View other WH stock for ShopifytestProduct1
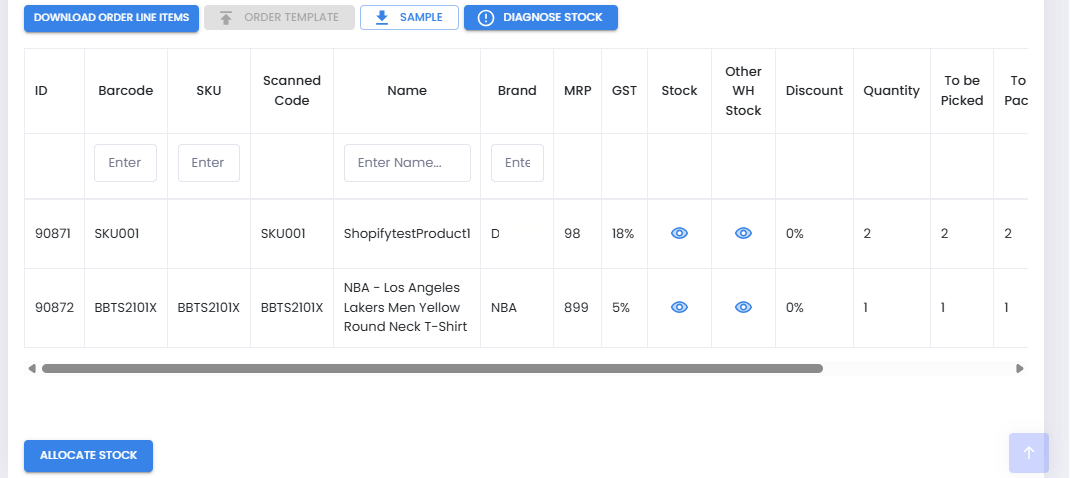 tap(743, 234)
